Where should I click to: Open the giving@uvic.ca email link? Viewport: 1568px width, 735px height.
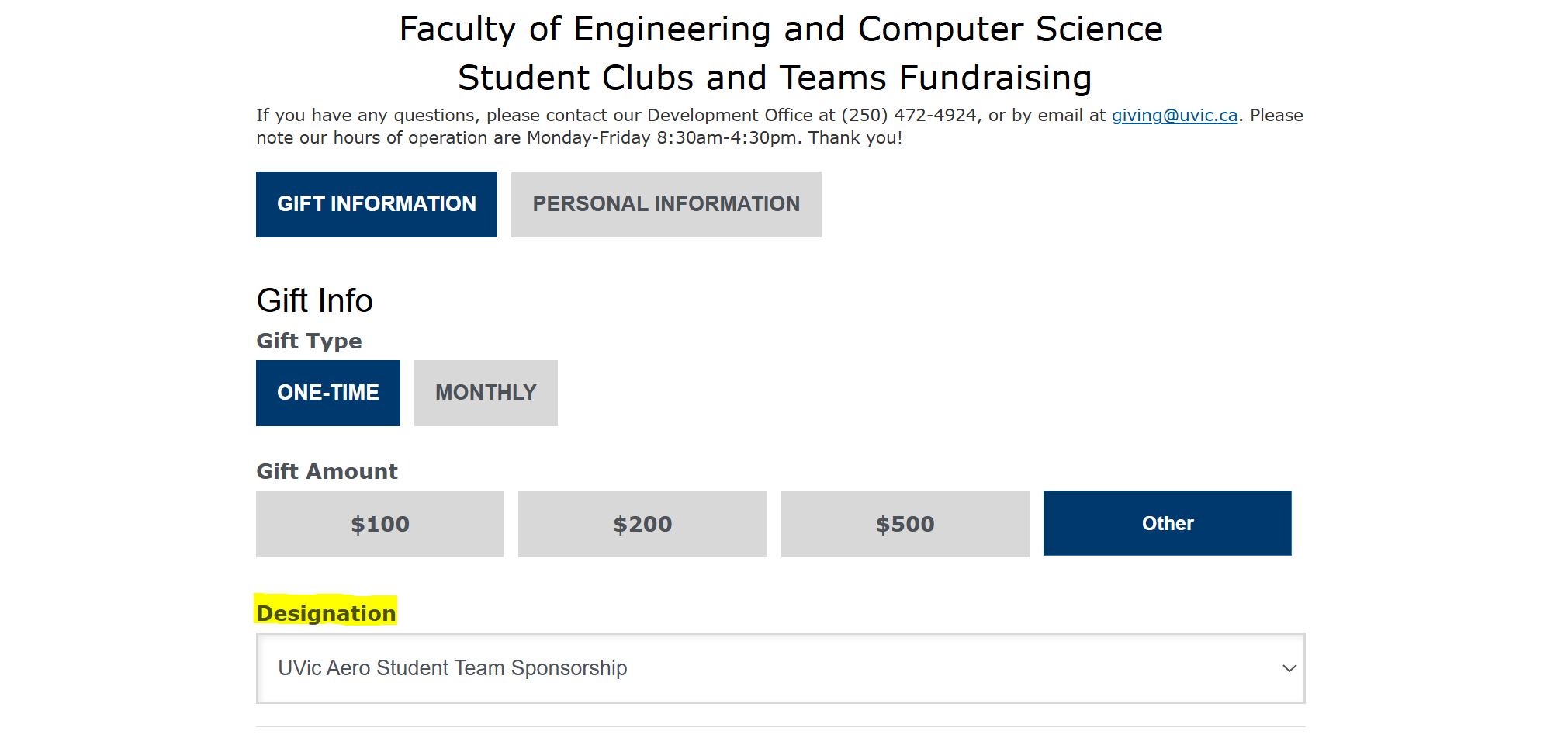[1174, 116]
